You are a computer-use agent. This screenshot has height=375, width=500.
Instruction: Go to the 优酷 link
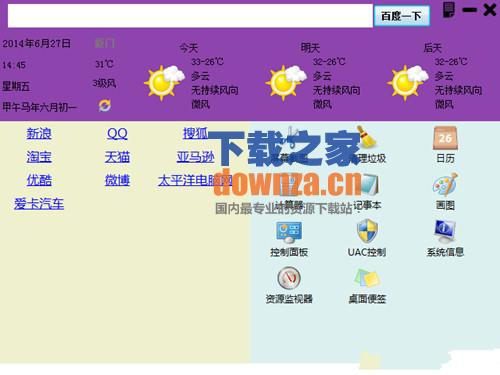[39, 180]
